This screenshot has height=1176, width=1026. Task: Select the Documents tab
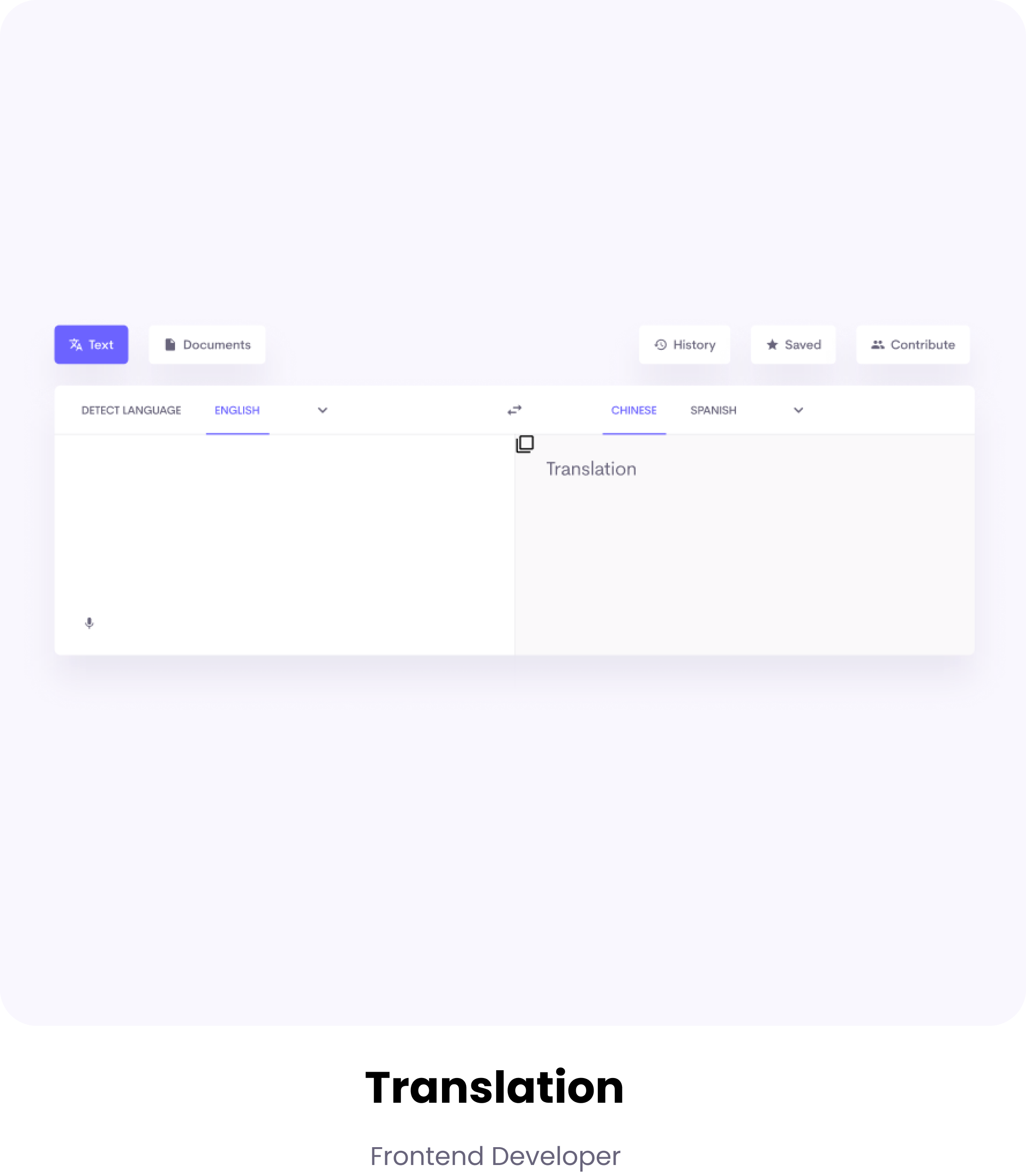tap(207, 344)
